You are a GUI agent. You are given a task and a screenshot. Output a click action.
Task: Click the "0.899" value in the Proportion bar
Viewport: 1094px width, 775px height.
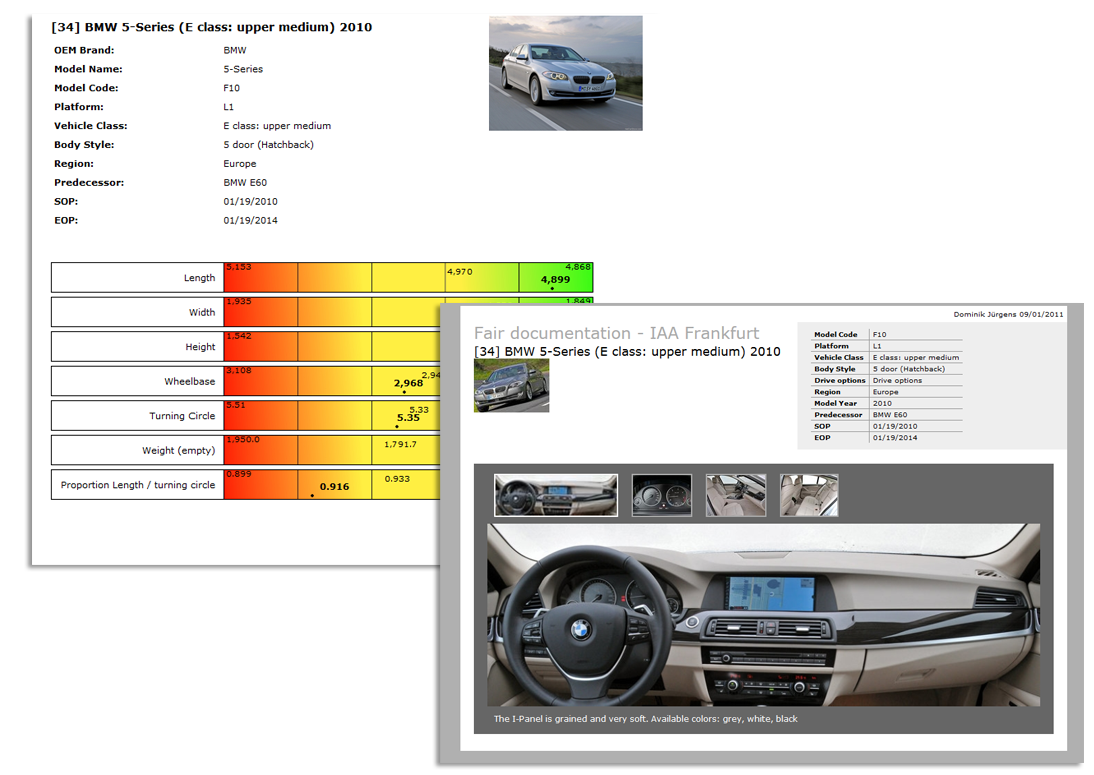pyautogui.click(x=239, y=474)
